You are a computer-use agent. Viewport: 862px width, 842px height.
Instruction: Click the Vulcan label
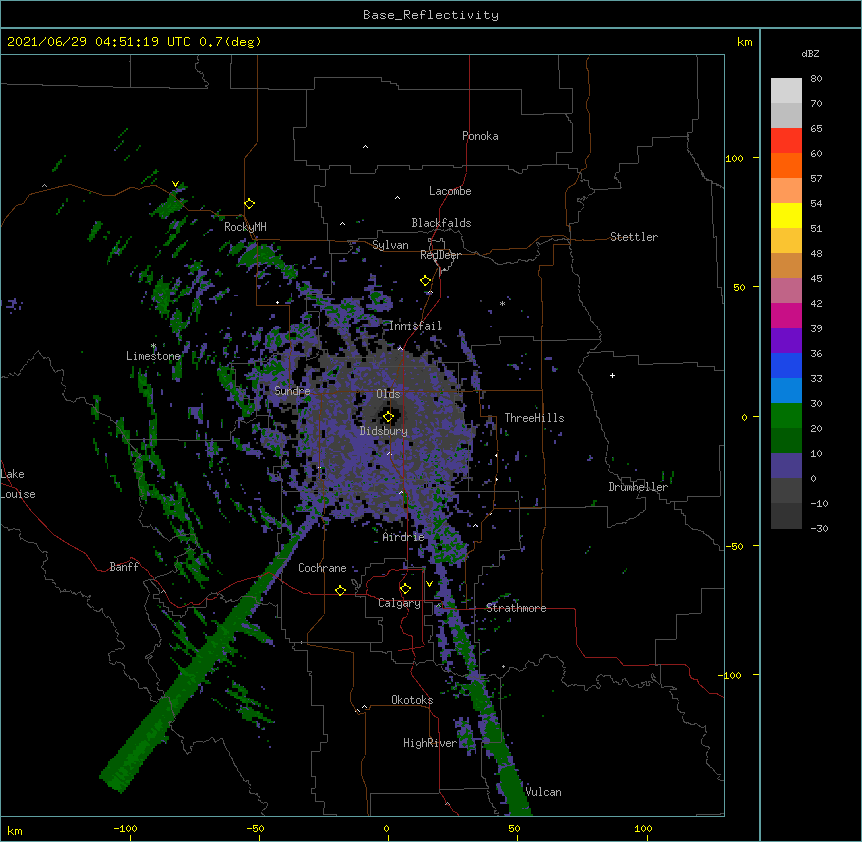tap(543, 792)
